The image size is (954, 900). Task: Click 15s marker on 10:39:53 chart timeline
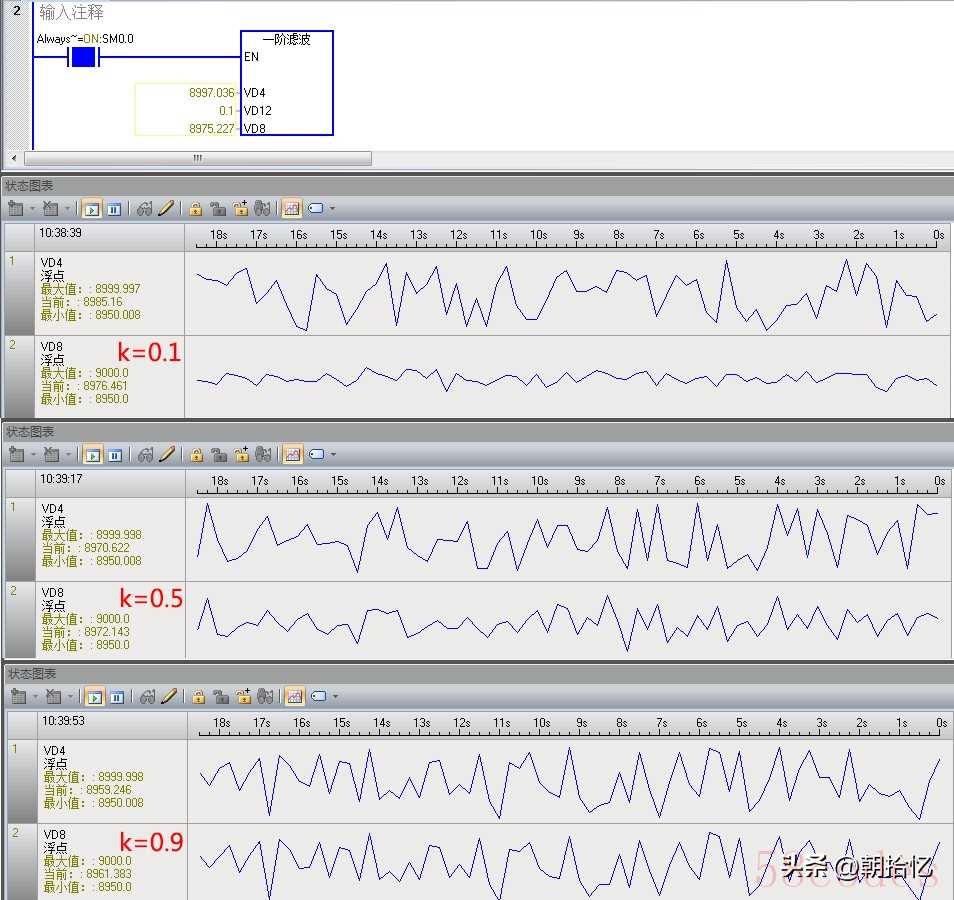341,722
